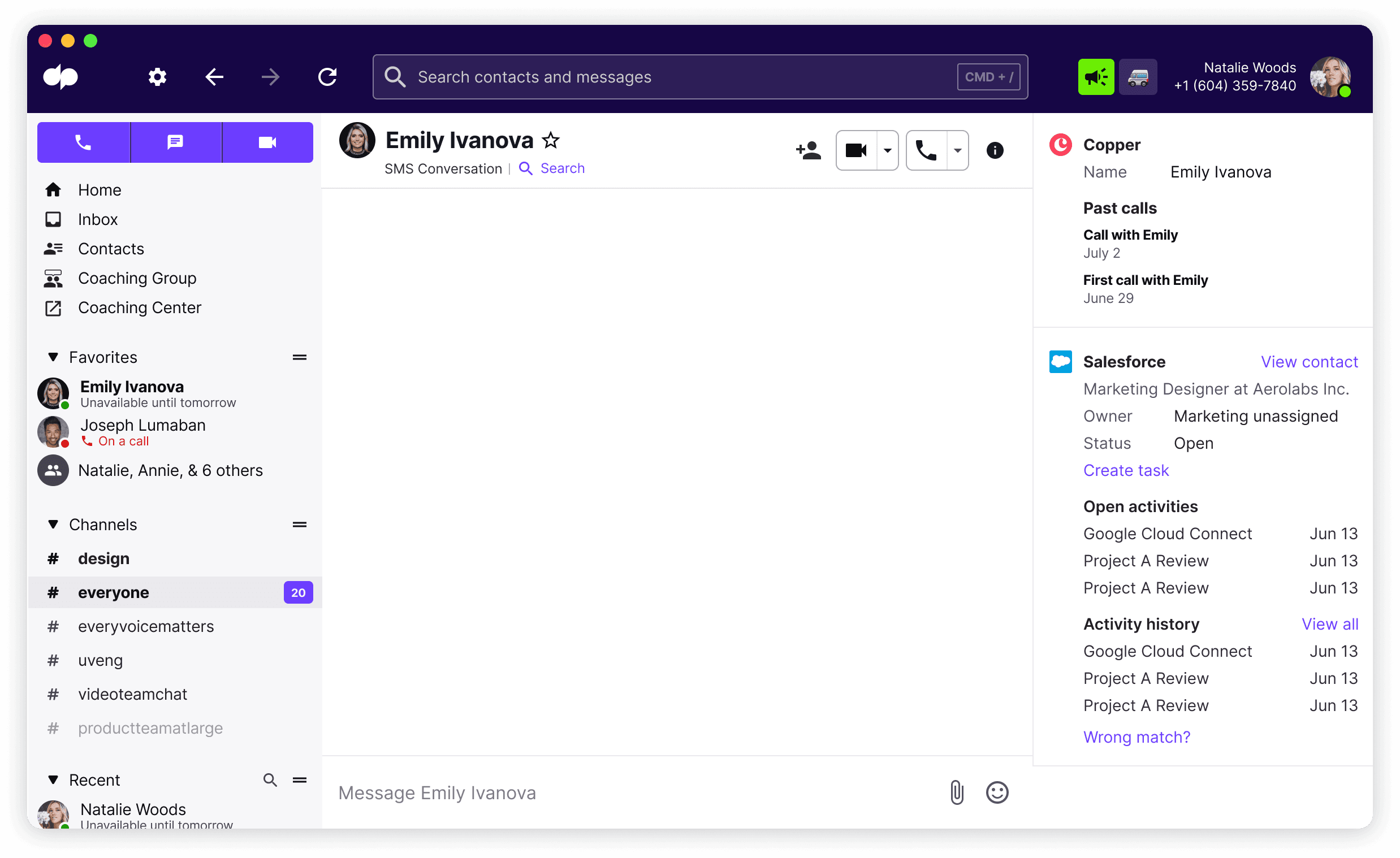Image resolution: width=1400 pixels, height=858 pixels.
Task: Collapse the Favorites section
Action: coord(53,357)
